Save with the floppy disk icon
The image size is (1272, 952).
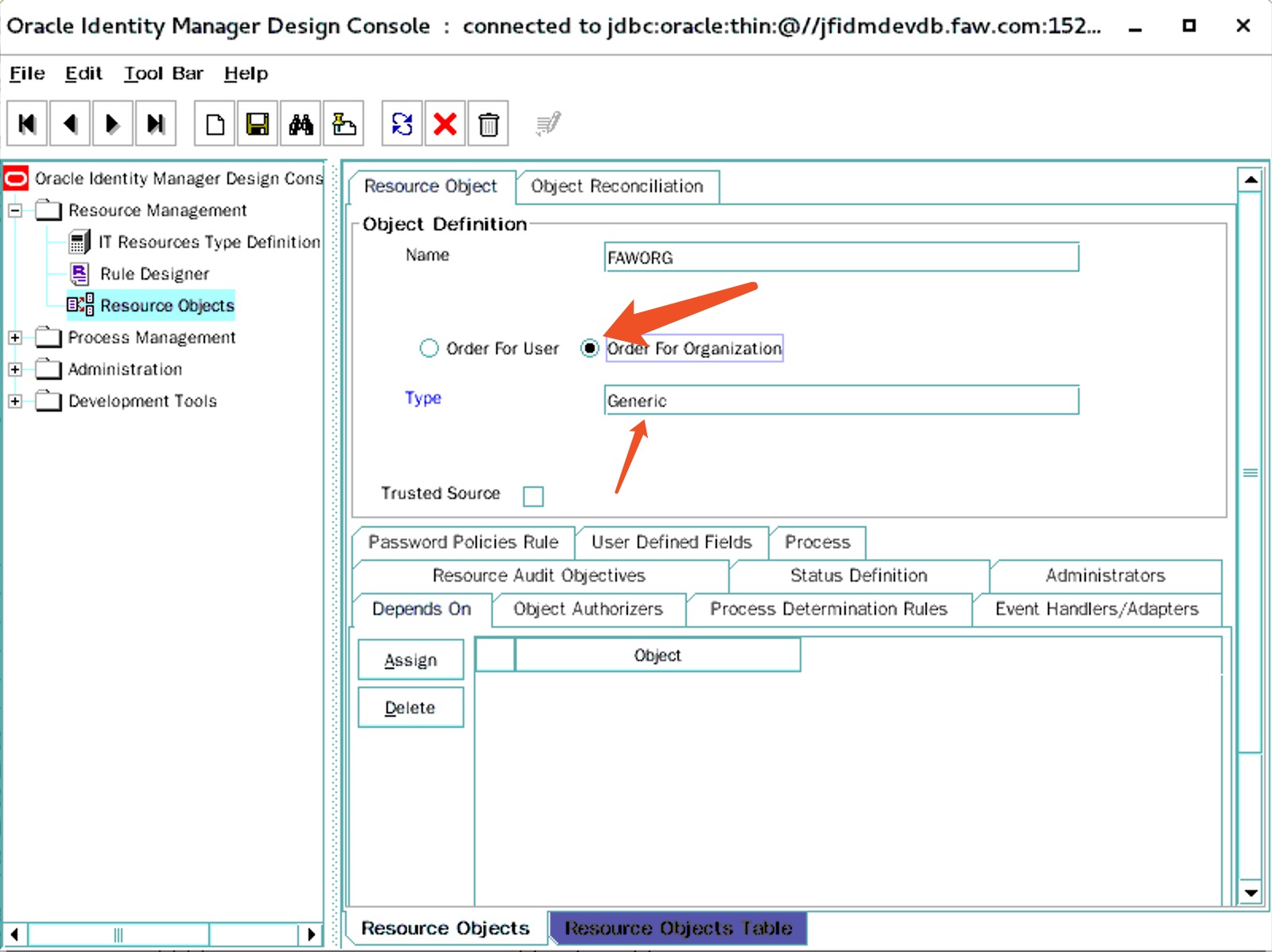point(258,124)
